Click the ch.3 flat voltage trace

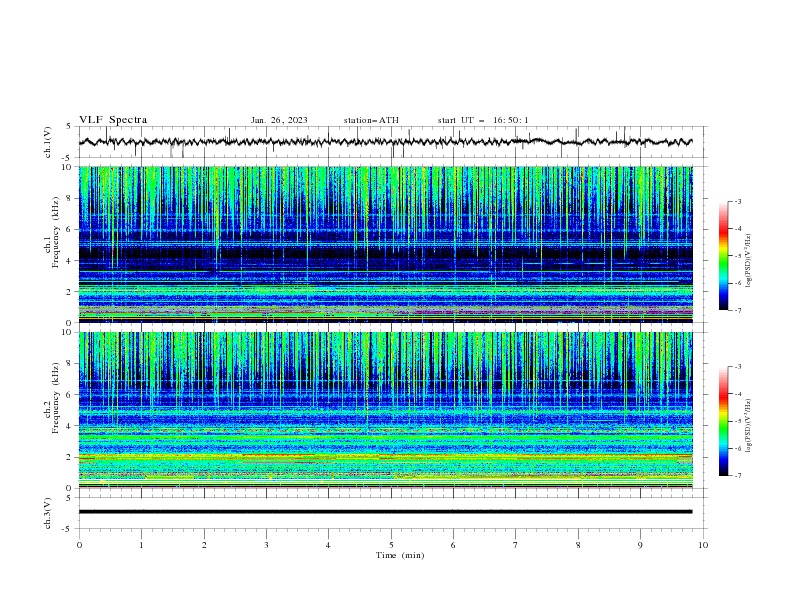(x=386, y=512)
